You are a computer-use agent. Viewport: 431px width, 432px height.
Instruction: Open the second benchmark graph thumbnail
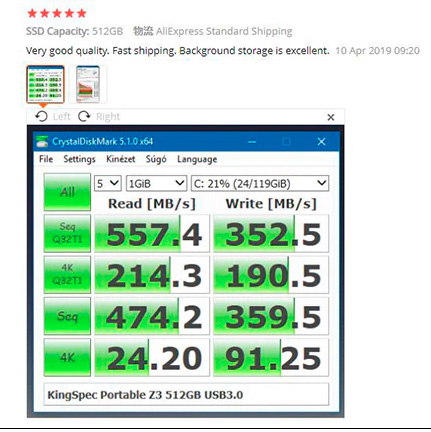pyautogui.click(x=88, y=84)
